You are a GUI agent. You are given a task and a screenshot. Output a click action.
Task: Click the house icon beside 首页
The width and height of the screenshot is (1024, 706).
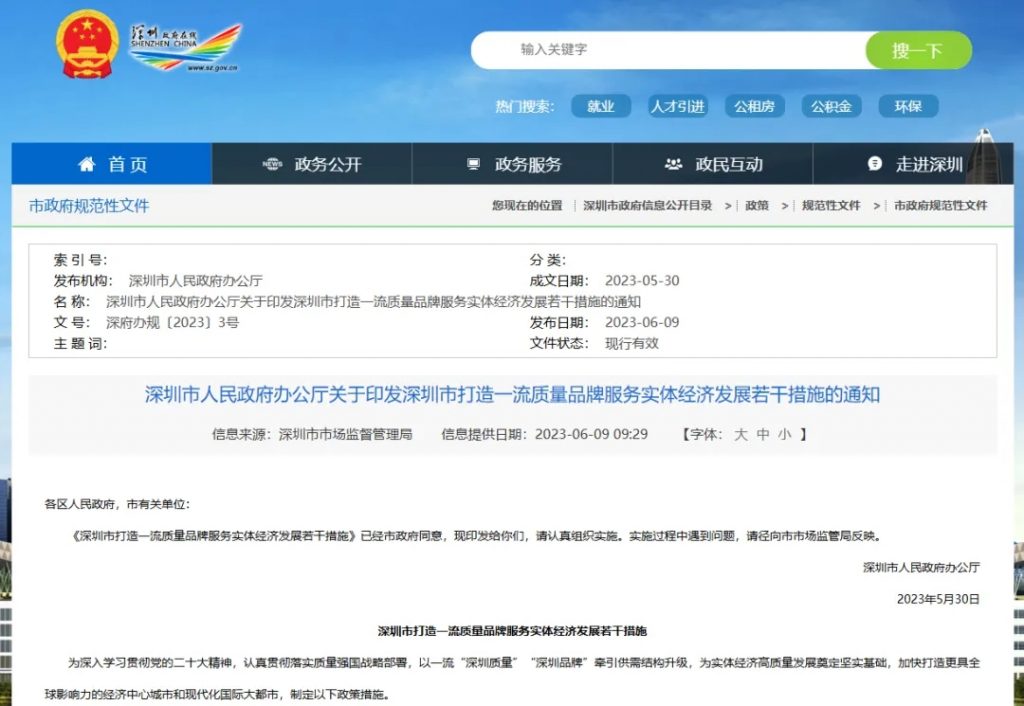point(87,164)
